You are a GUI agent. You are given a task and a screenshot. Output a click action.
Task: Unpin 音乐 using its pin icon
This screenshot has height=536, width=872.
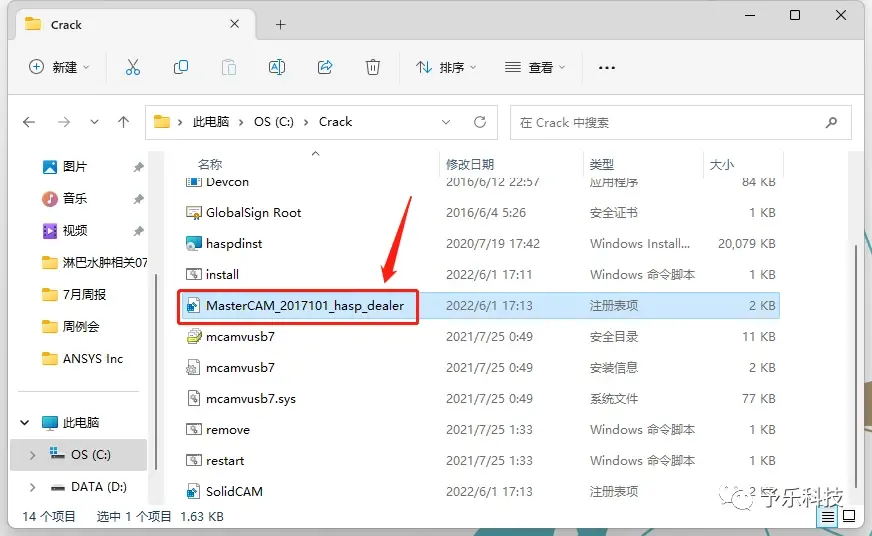[138, 198]
